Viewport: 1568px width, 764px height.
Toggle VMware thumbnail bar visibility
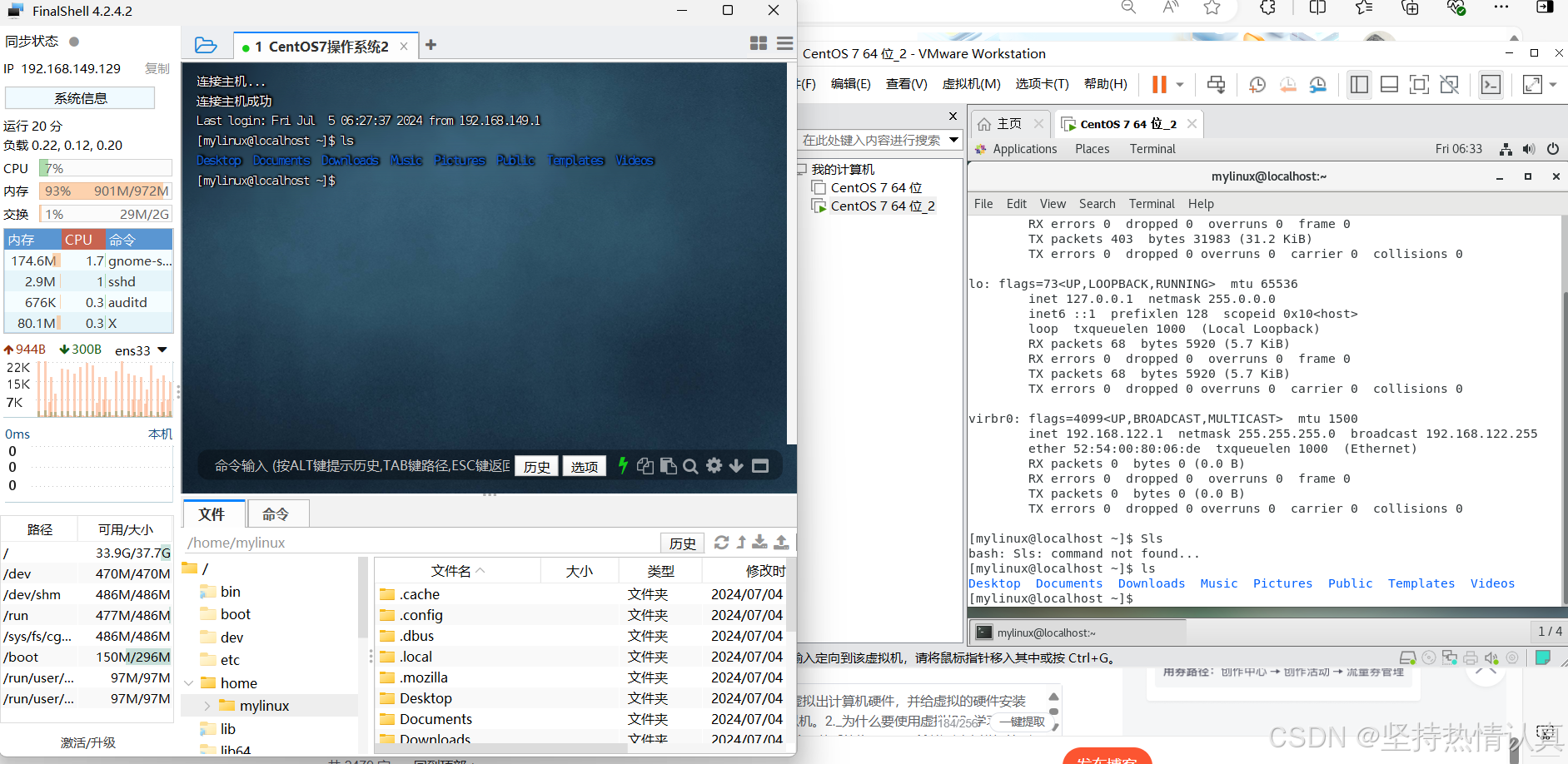(1389, 84)
